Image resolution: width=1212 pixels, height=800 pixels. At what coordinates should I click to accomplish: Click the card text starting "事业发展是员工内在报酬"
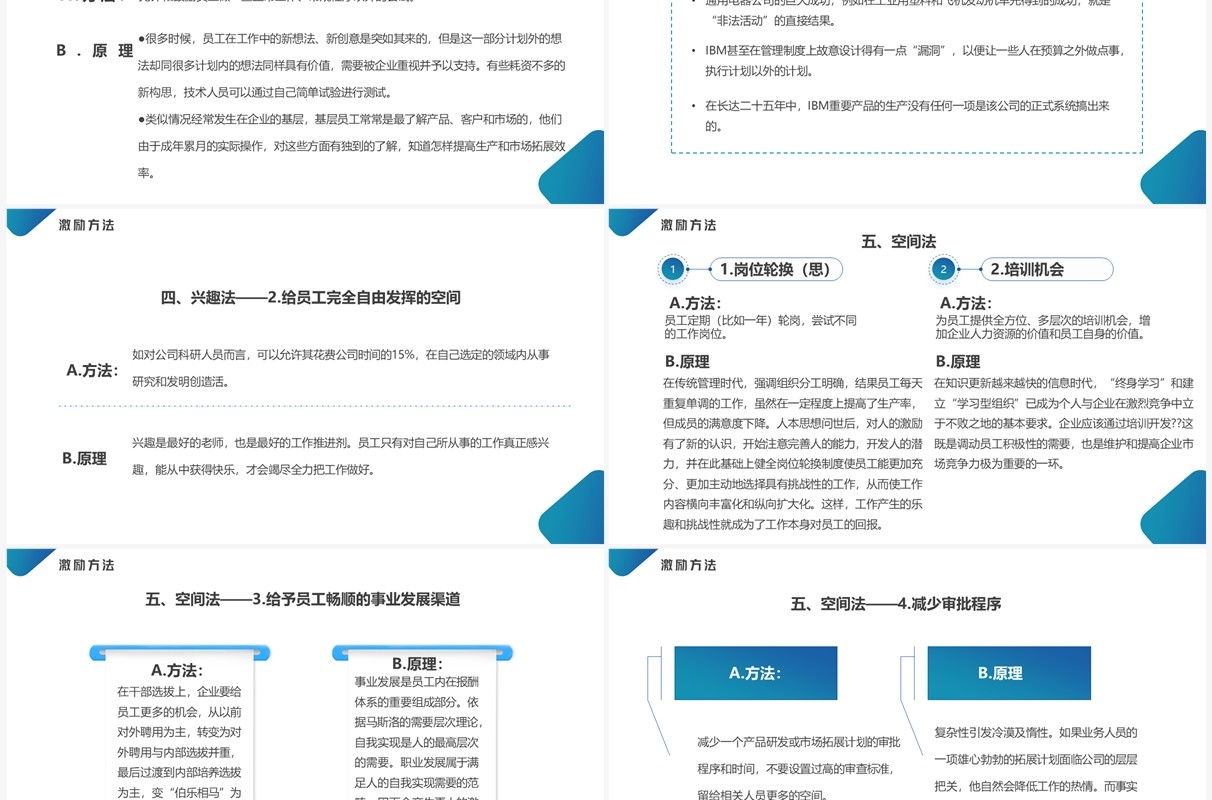click(418, 738)
